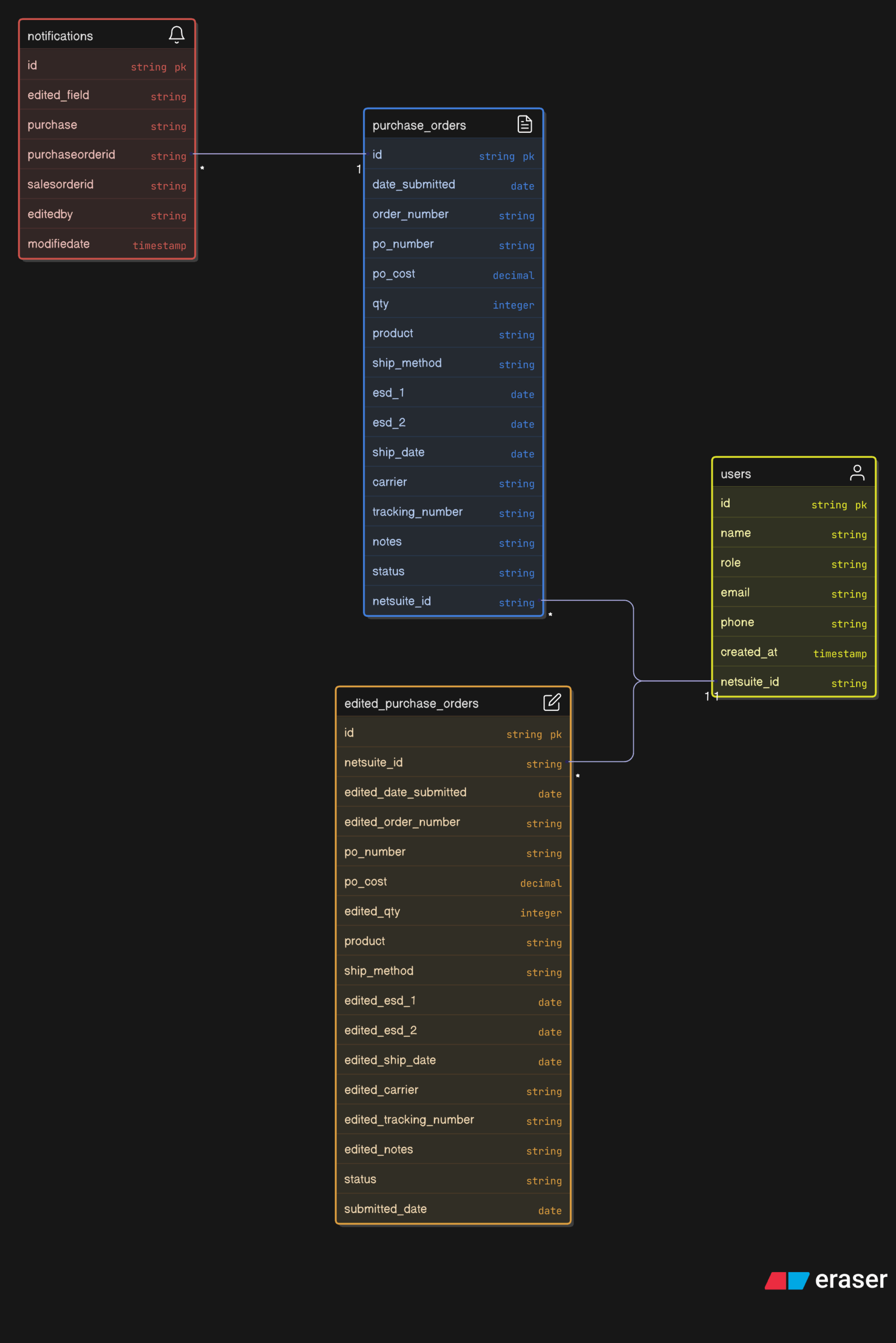Select the purchase_orders table header
Image resolution: width=896 pixels, height=1343 pixels.
click(419, 125)
